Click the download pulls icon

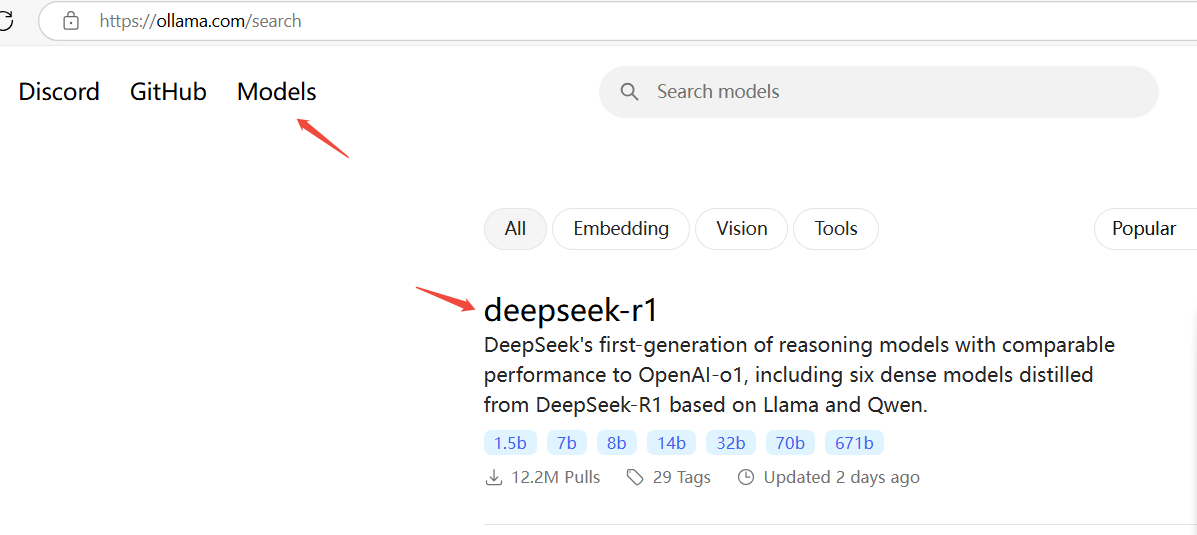pyautogui.click(x=494, y=478)
